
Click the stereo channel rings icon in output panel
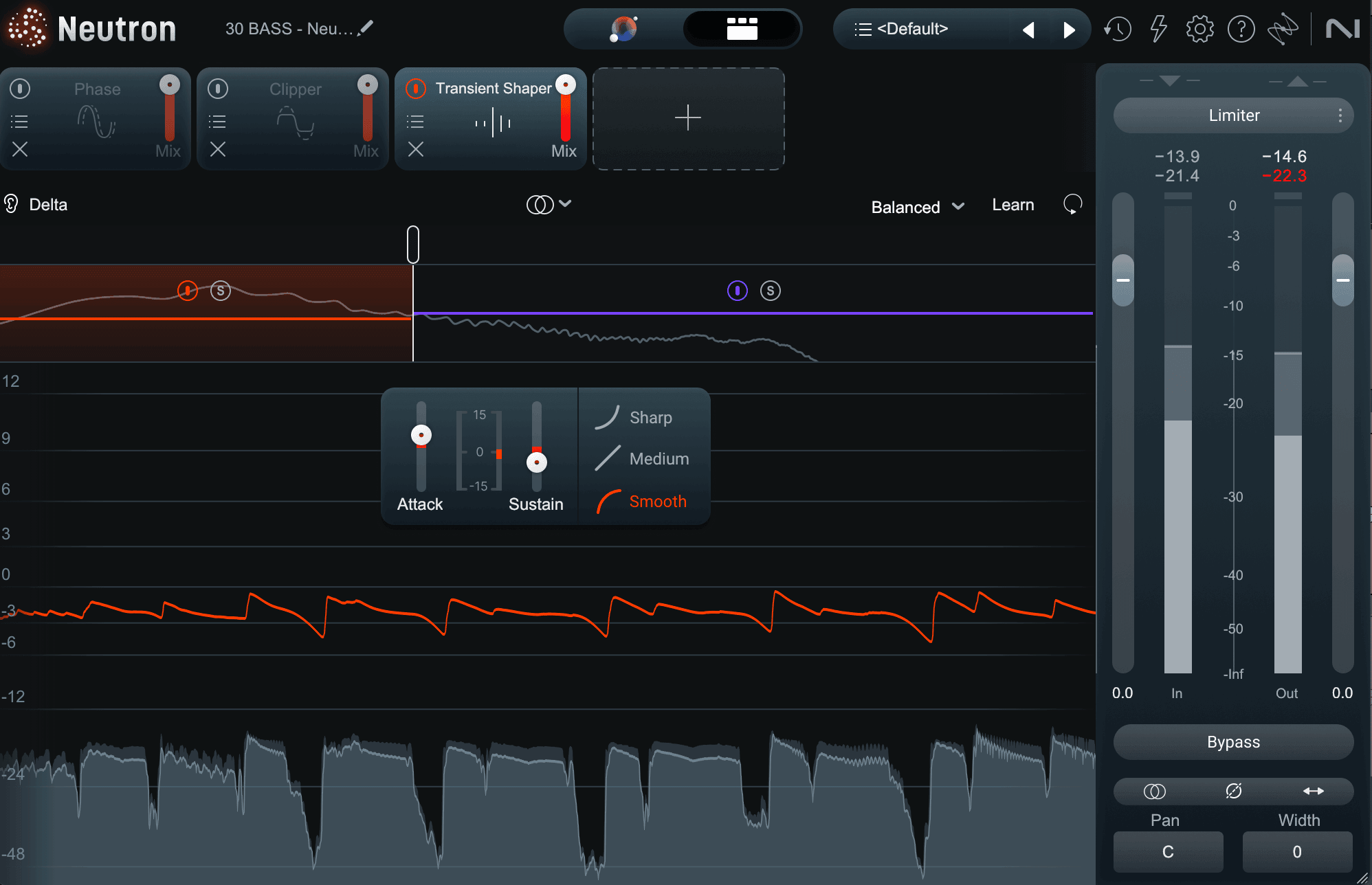coord(1155,792)
